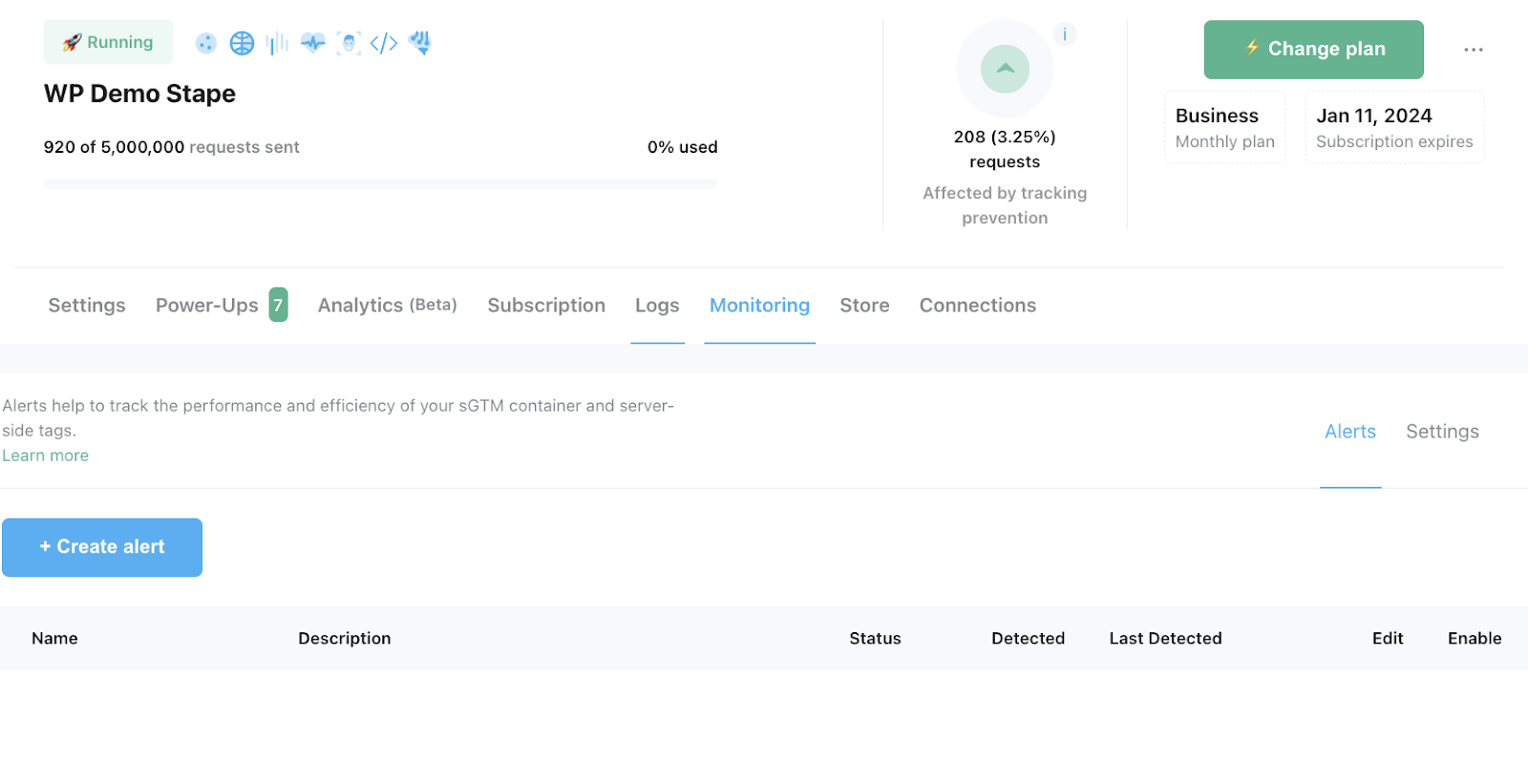This screenshot has height=784, width=1528.
Task: Follow the Learn more link
Action: tap(45, 456)
